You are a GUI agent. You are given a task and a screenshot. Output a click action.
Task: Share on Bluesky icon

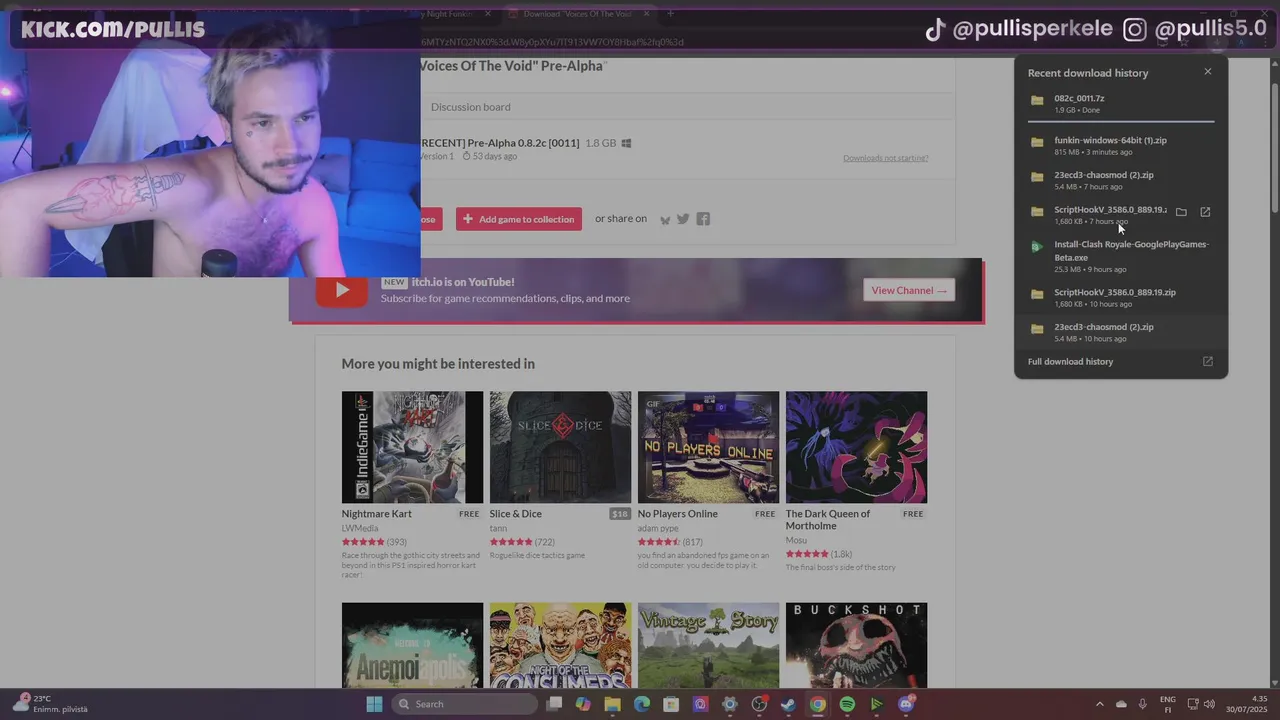(x=665, y=219)
